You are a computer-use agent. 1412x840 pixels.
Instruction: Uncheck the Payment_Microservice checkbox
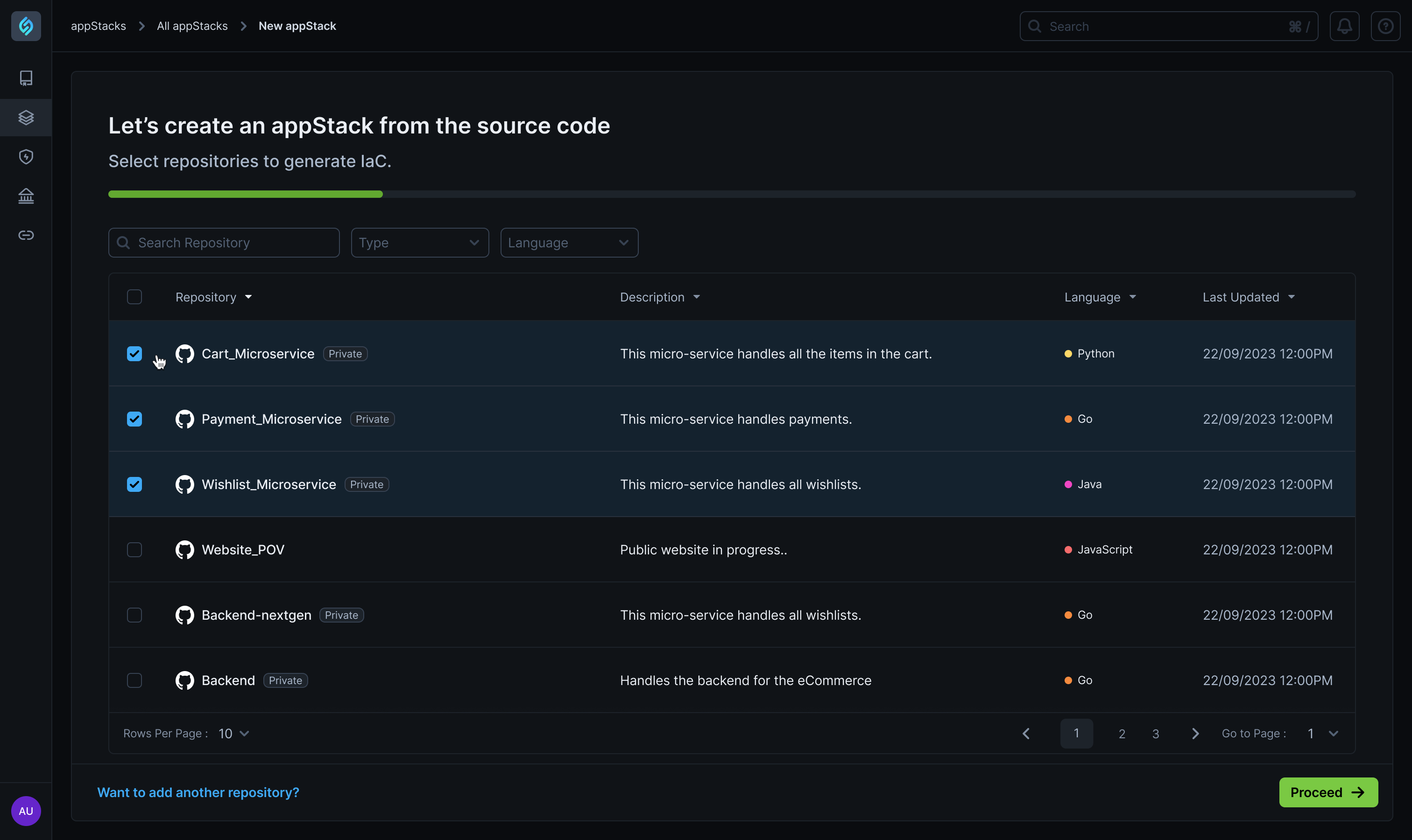[134, 419]
